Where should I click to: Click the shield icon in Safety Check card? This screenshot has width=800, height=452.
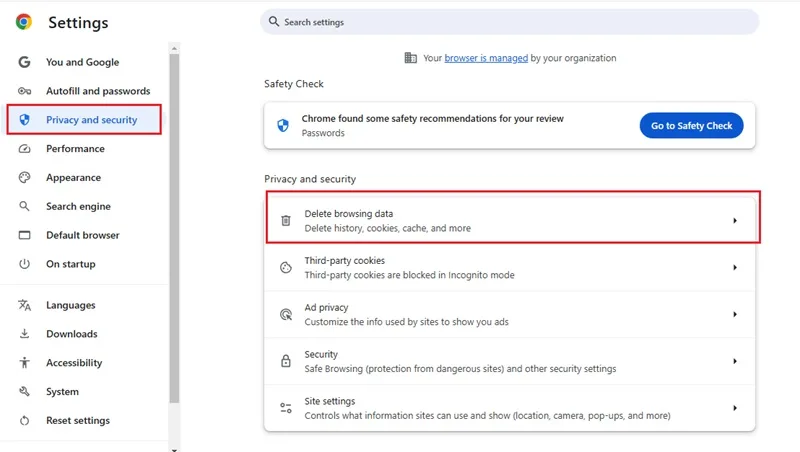[283, 125]
